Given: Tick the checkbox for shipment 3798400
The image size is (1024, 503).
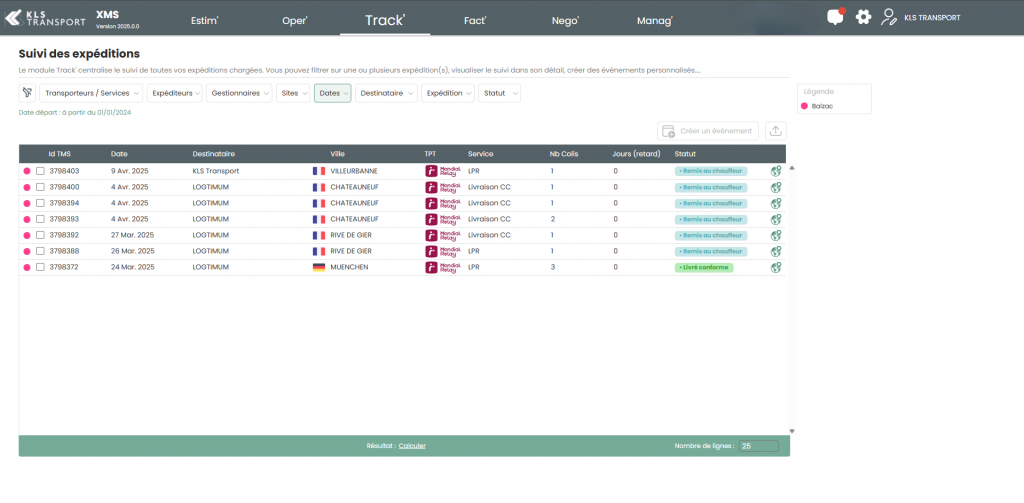Looking at the screenshot, I should point(40,187).
